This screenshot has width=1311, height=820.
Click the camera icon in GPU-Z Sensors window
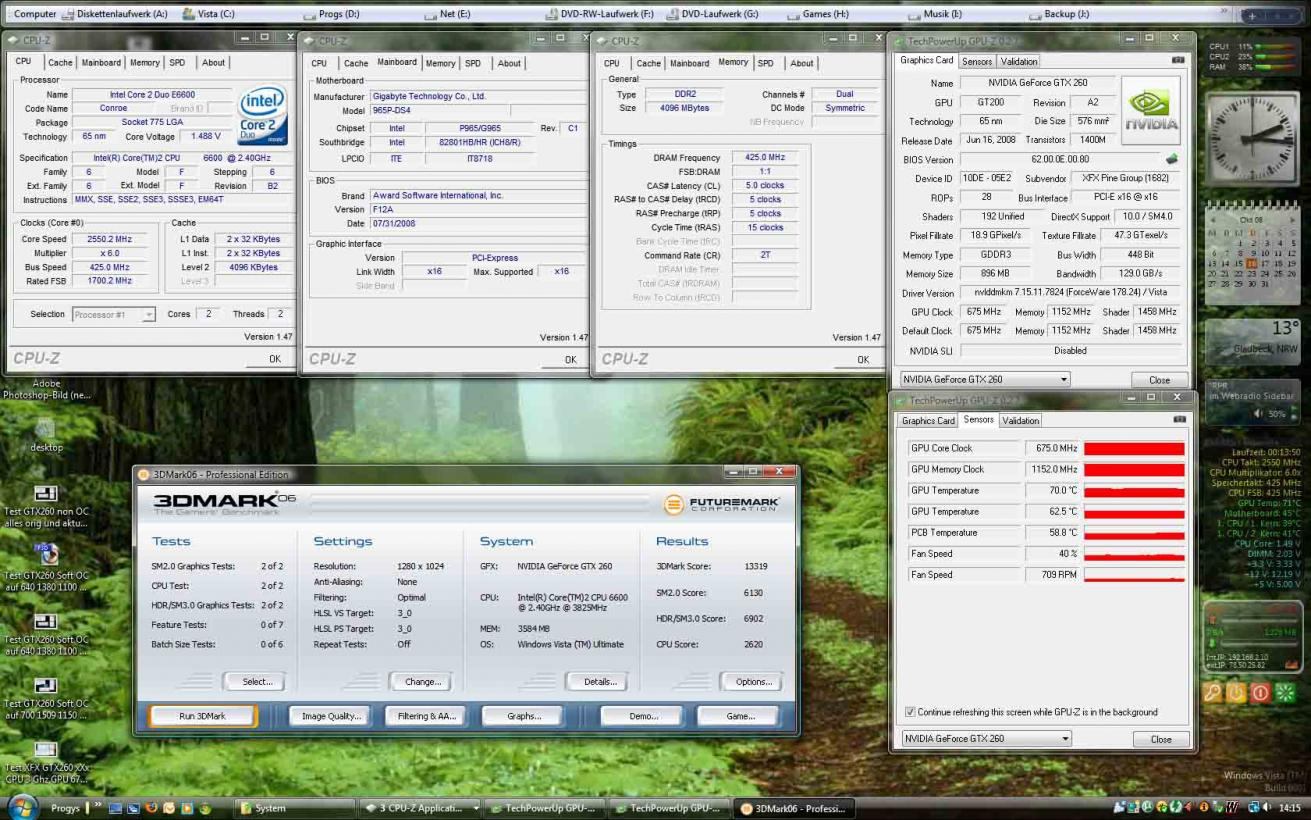click(1177, 420)
